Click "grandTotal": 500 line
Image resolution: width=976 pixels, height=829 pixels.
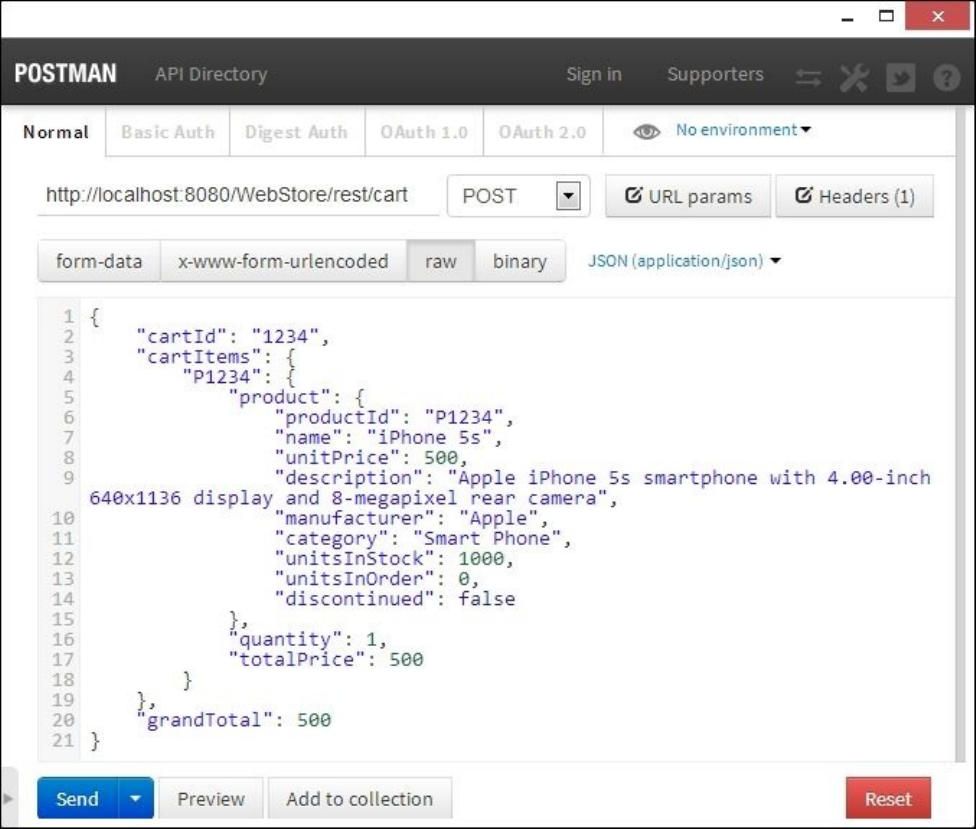(234, 719)
